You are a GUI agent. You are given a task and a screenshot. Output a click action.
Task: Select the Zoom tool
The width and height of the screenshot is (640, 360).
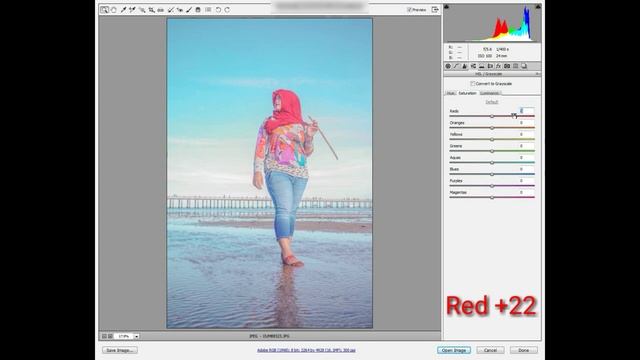[x=104, y=9]
